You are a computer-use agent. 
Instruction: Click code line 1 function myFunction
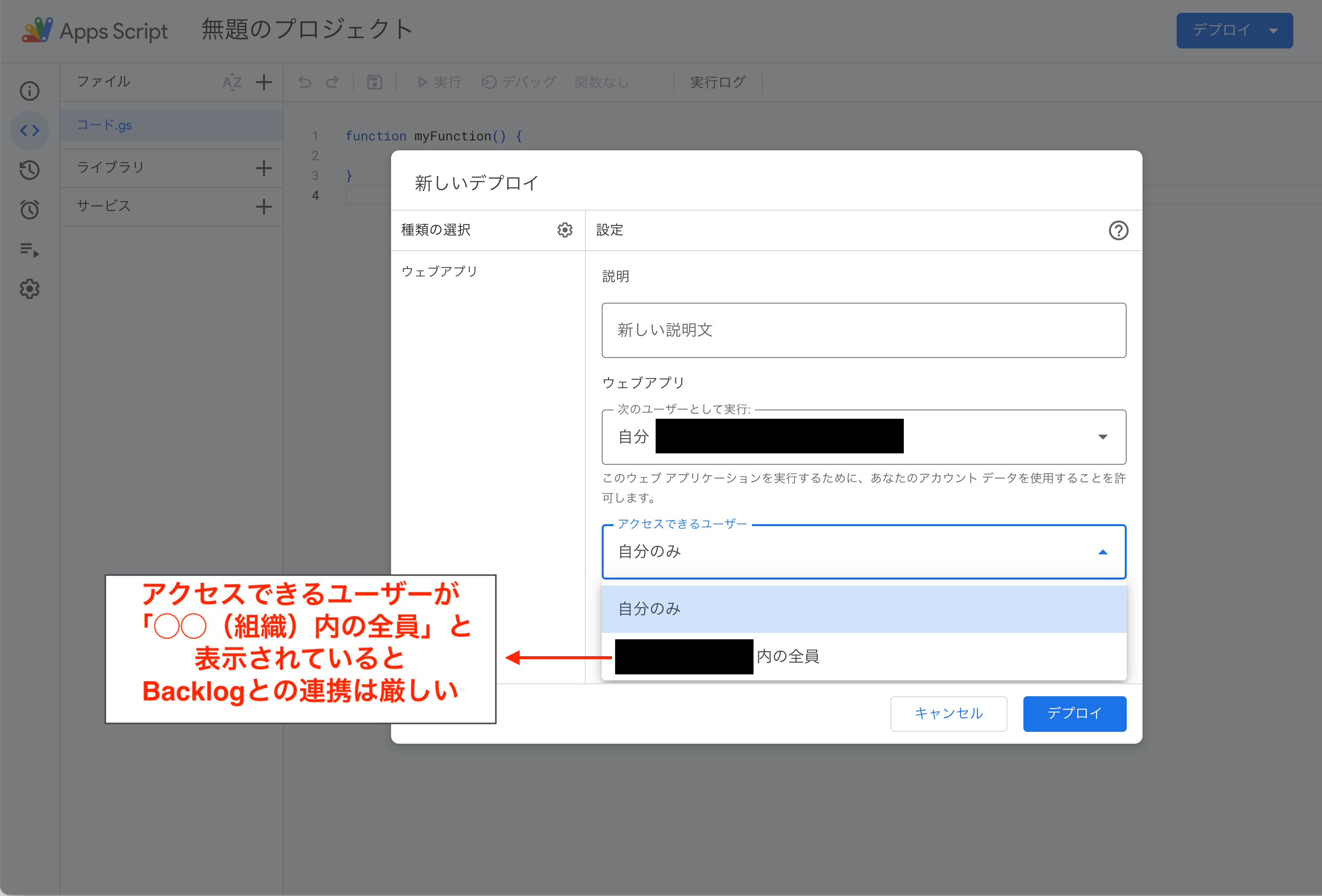tap(434, 136)
